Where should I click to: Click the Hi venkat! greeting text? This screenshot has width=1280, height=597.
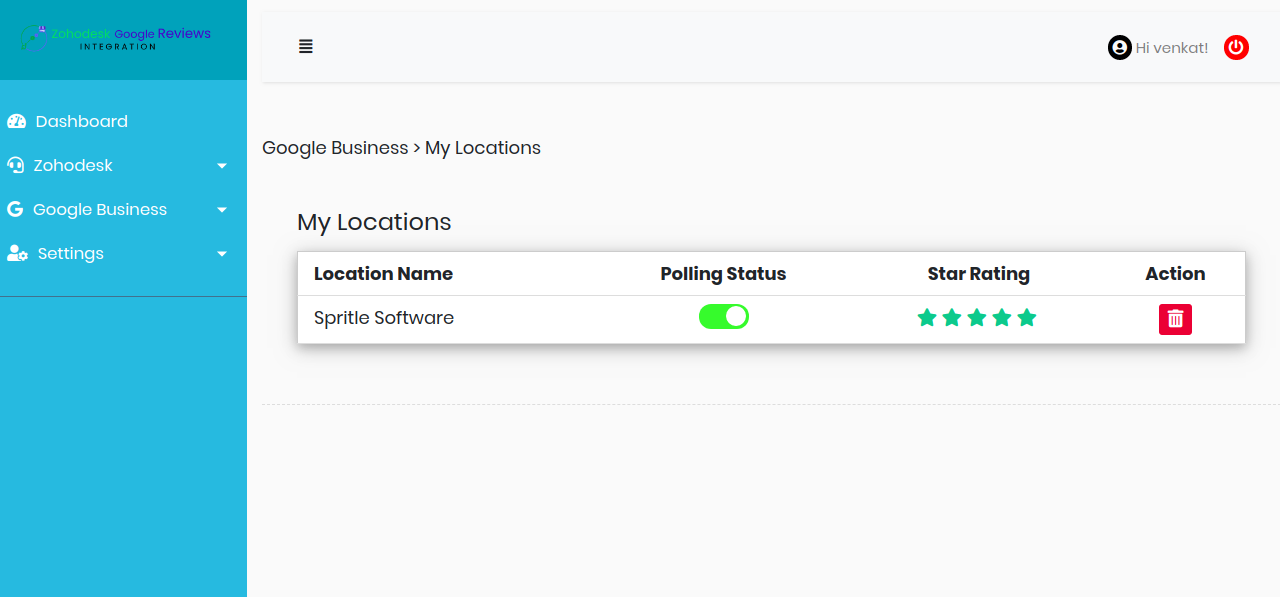[1172, 48]
